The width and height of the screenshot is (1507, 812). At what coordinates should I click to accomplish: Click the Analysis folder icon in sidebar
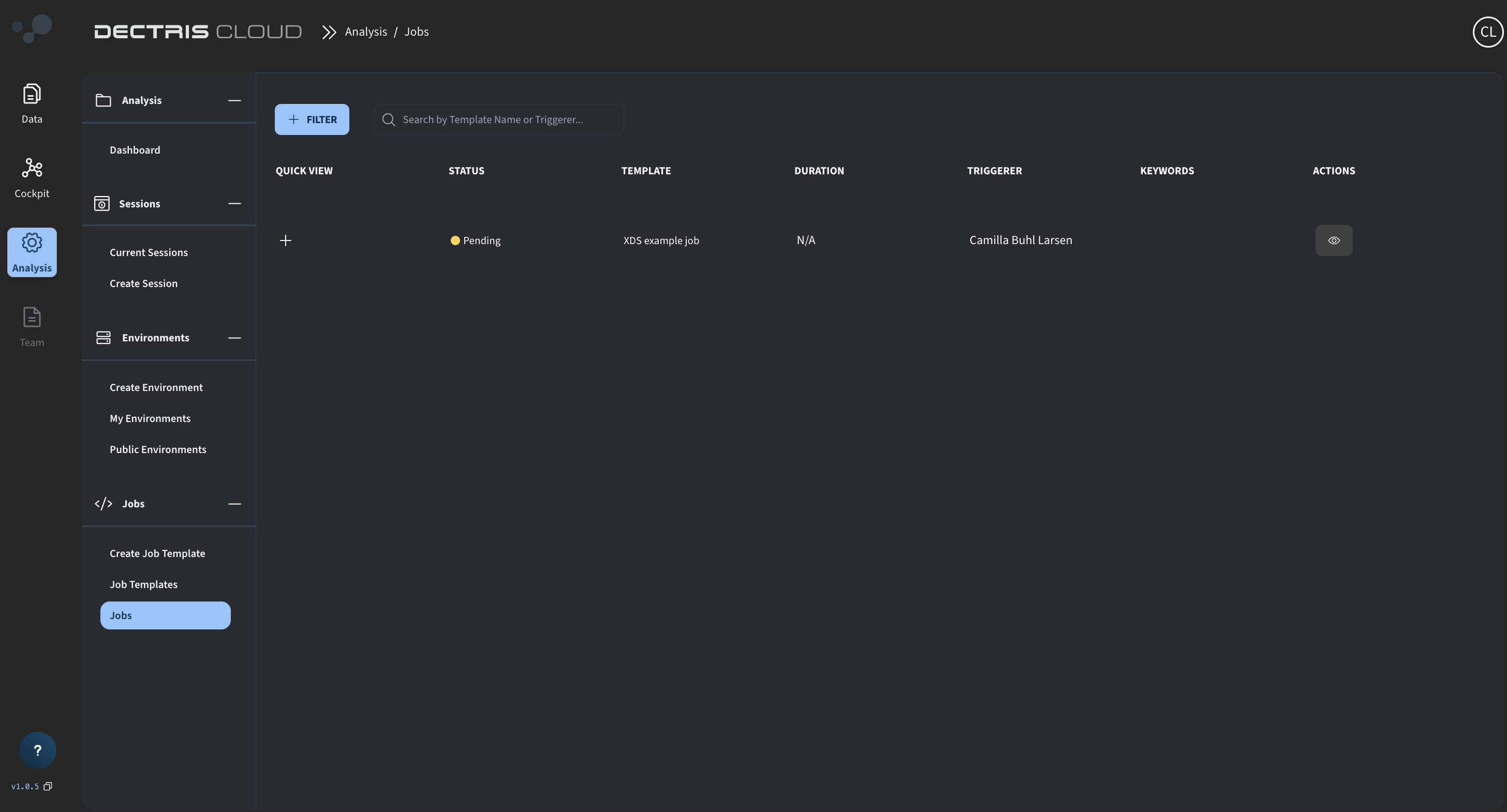103,100
